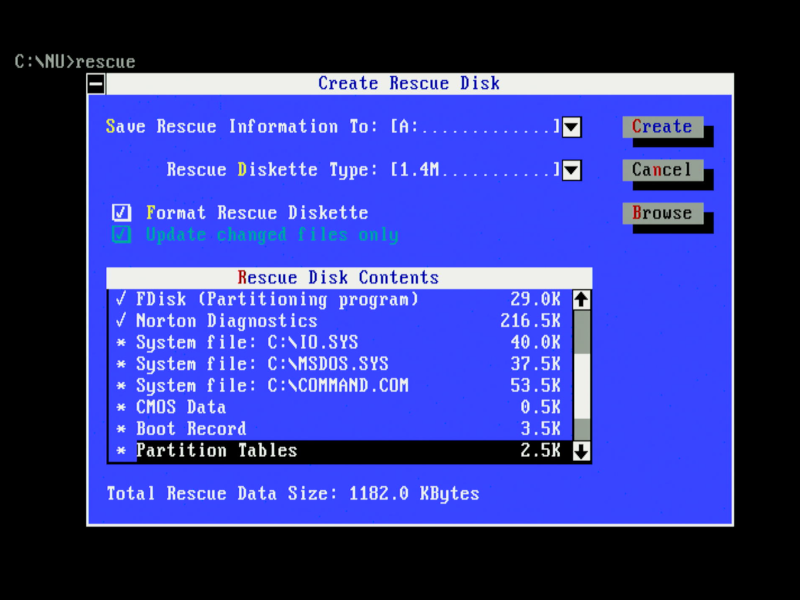Expand the Save Rescue Information To dropdown arrow
800x600 pixels.
click(x=571, y=127)
